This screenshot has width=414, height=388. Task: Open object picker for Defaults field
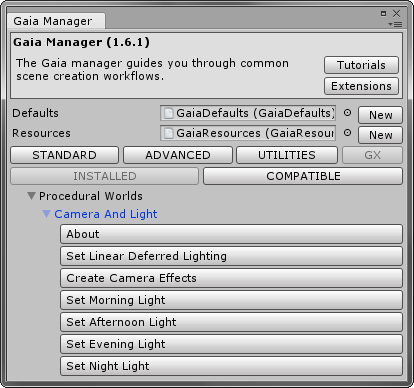point(347,113)
